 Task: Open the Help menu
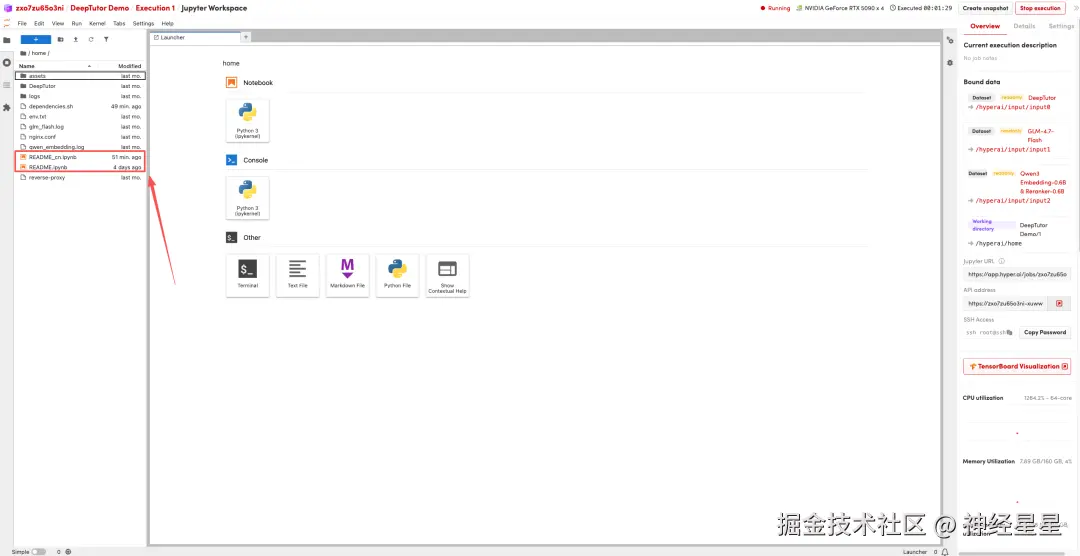[167, 23]
